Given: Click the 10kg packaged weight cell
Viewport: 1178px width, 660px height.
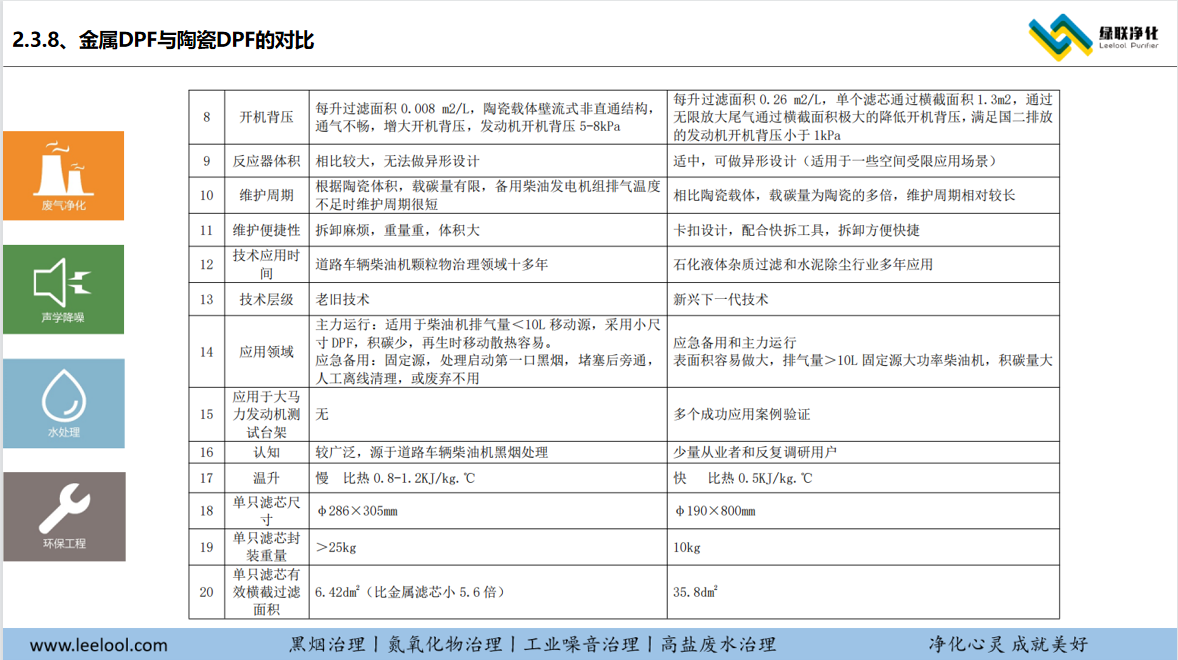Looking at the screenshot, I should point(687,547).
